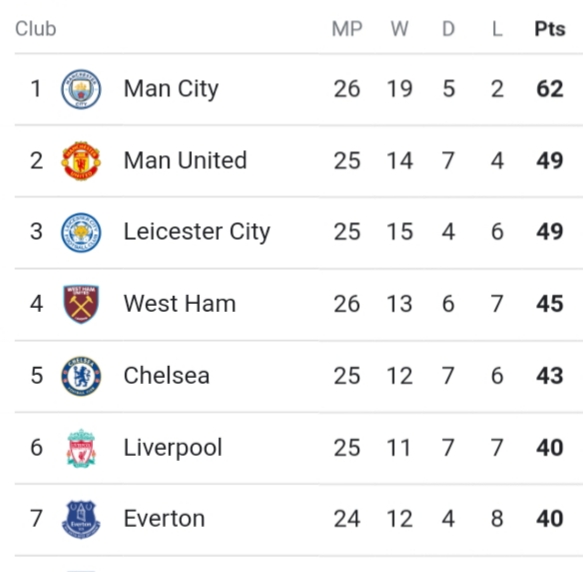This screenshot has width=583, height=572.
Task: Click the W column header
Action: [400, 29]
